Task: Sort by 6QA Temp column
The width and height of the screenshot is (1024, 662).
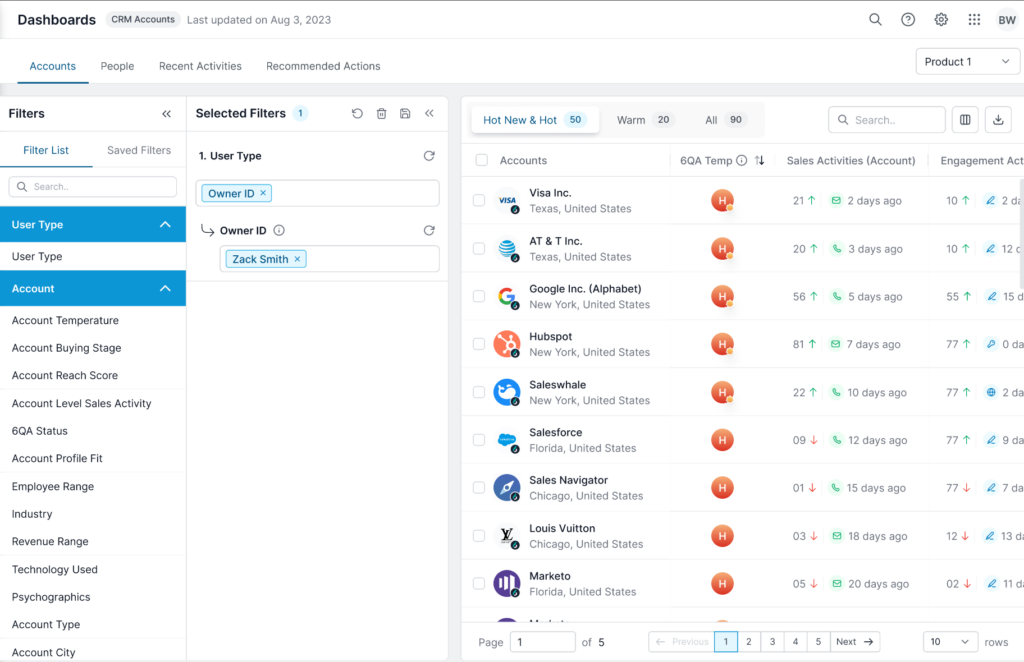Action: tap(760, 161)
